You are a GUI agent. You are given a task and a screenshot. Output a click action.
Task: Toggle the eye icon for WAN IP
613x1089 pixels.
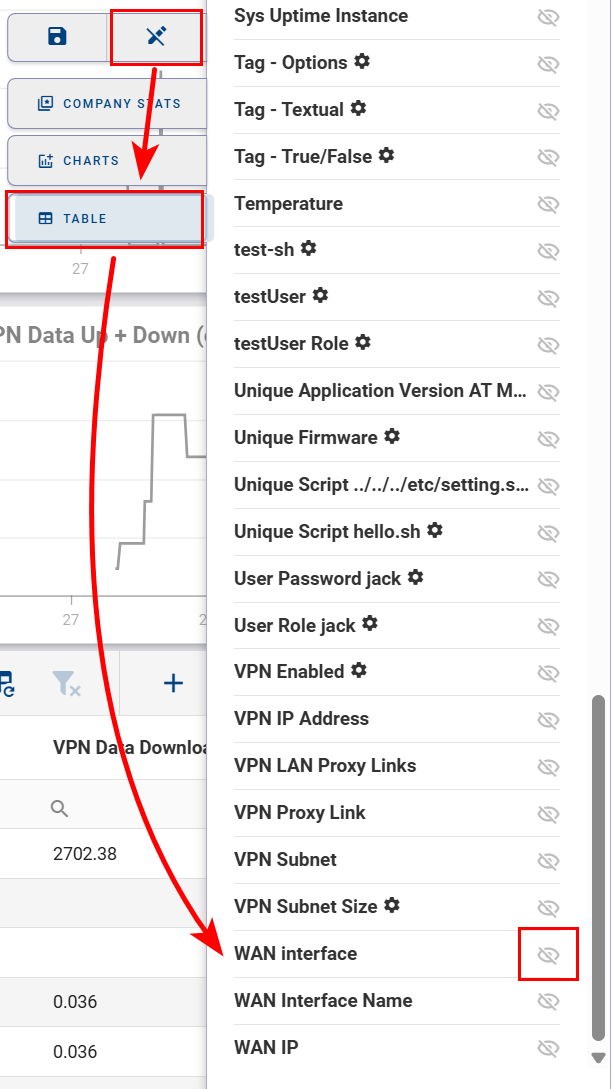pos(548,1048)
